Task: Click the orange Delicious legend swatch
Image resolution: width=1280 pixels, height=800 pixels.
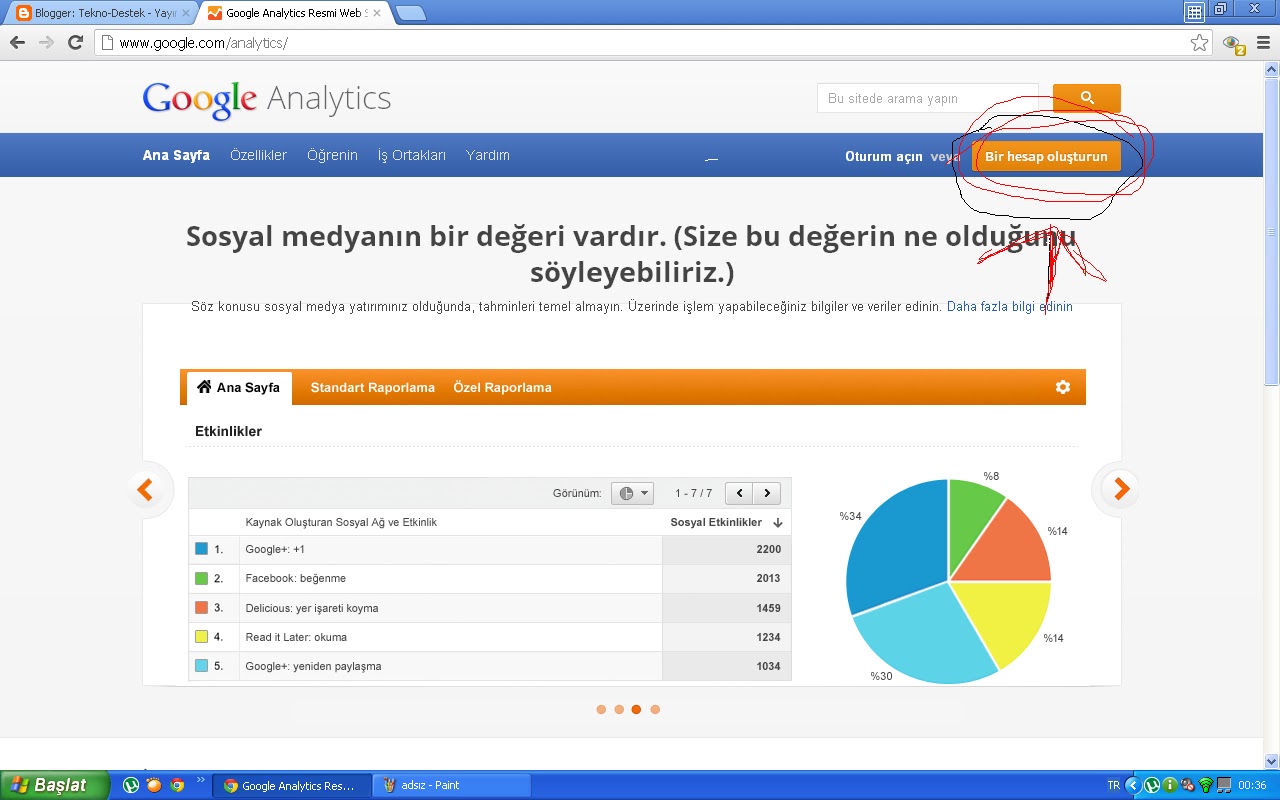Action: [x=201, y=607]
